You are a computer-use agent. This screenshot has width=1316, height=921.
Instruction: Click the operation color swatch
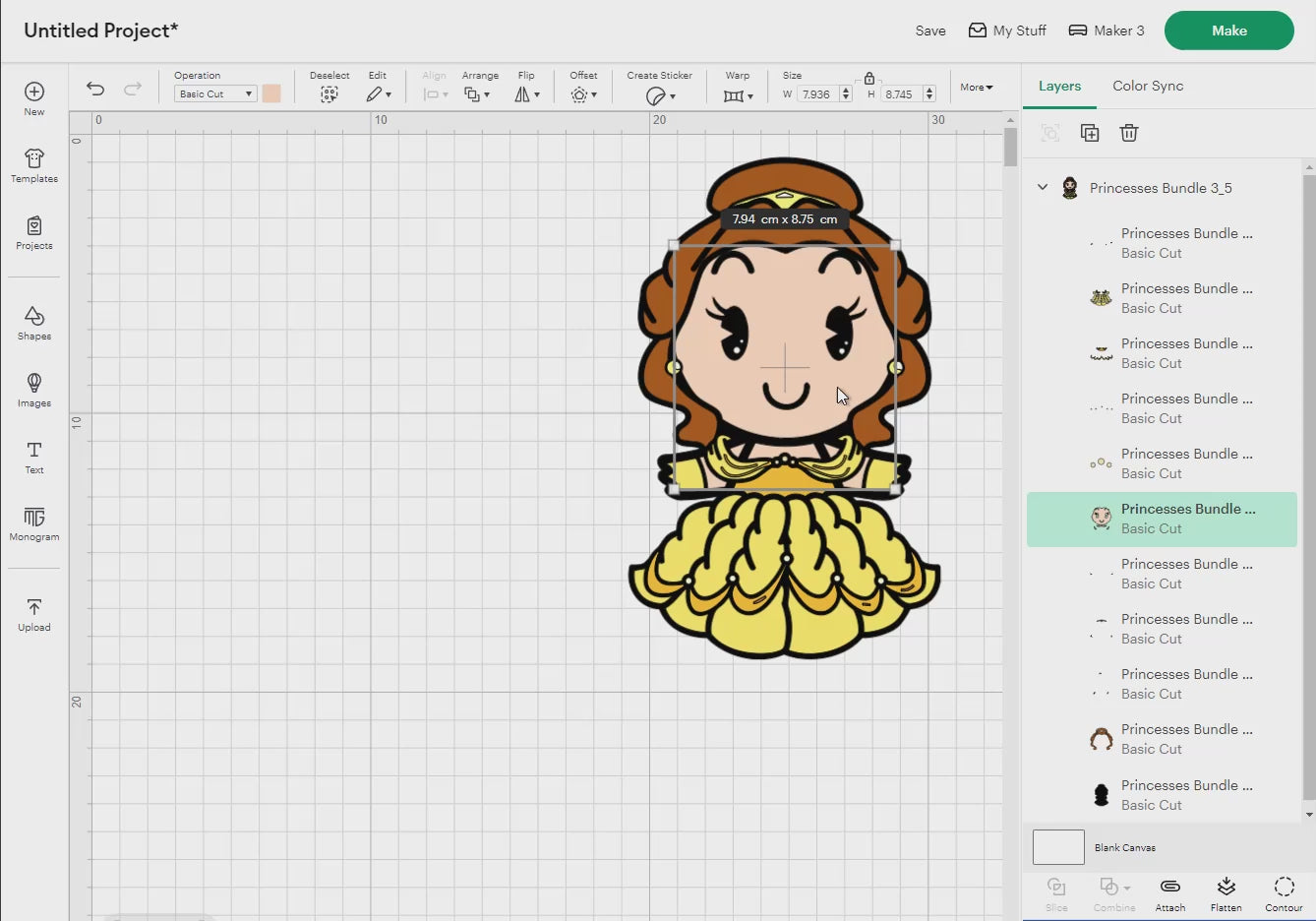[271, 93]
